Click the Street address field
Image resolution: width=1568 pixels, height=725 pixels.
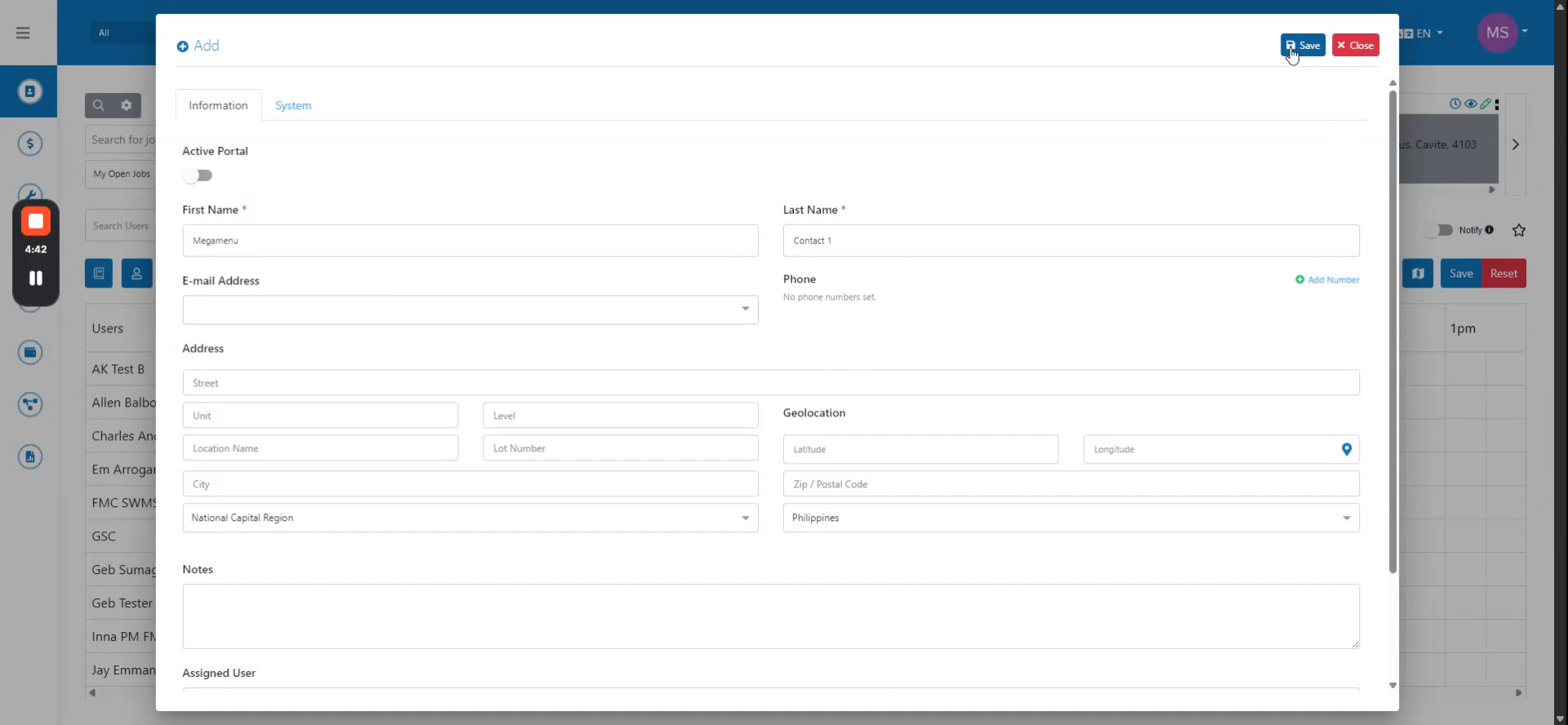771,383
